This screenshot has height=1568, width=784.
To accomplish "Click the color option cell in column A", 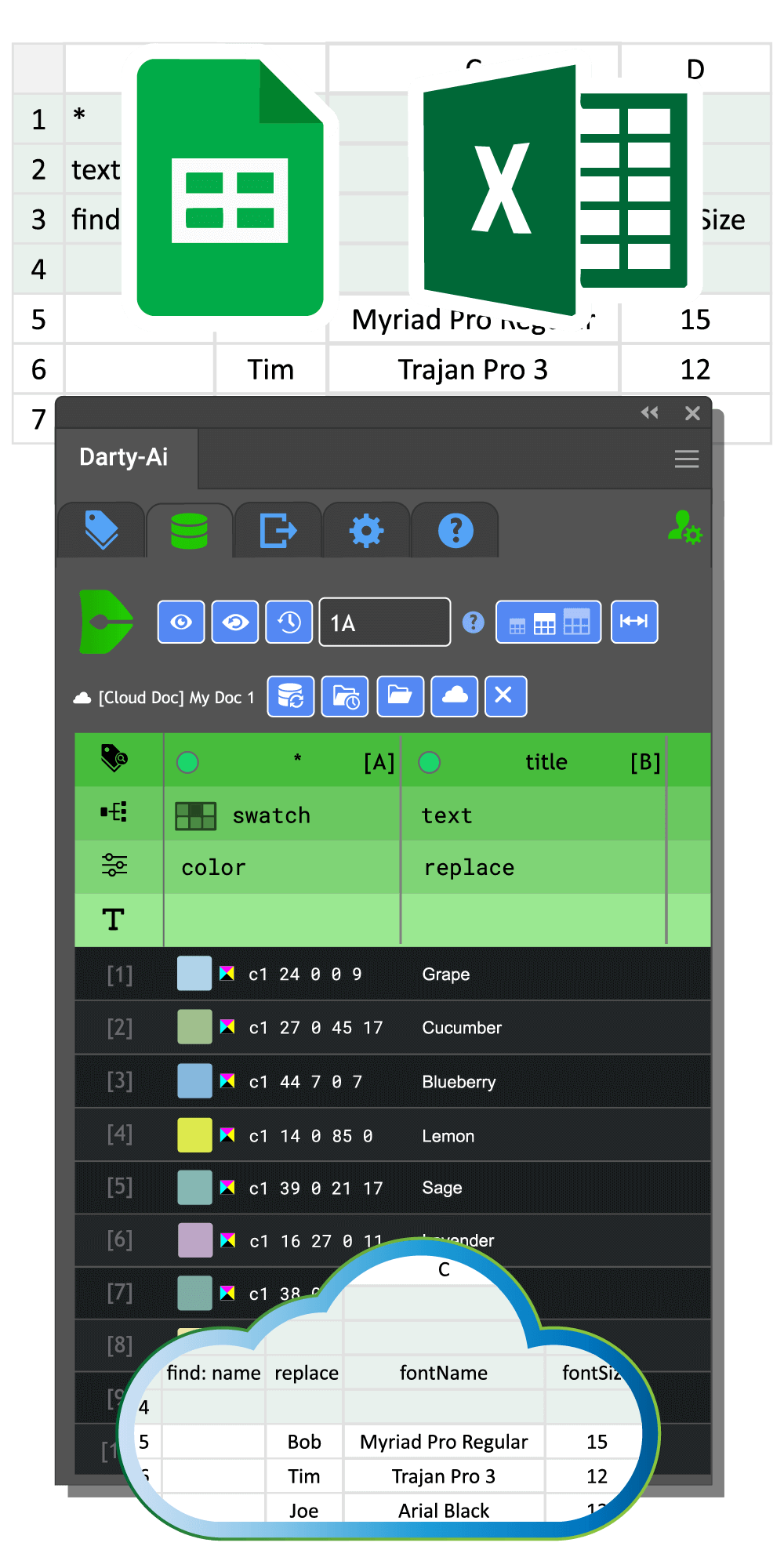I will pos(282,868).
